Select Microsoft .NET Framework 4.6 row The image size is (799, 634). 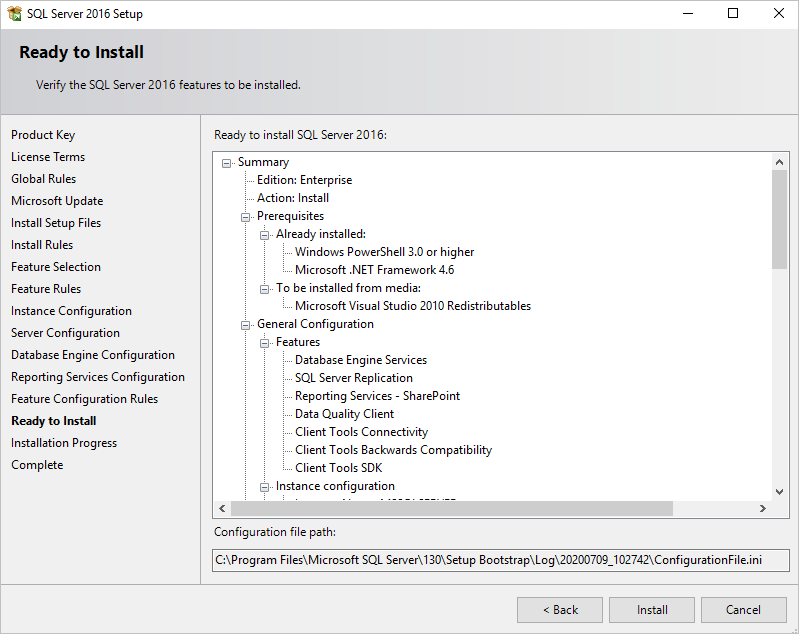(375, 270)
